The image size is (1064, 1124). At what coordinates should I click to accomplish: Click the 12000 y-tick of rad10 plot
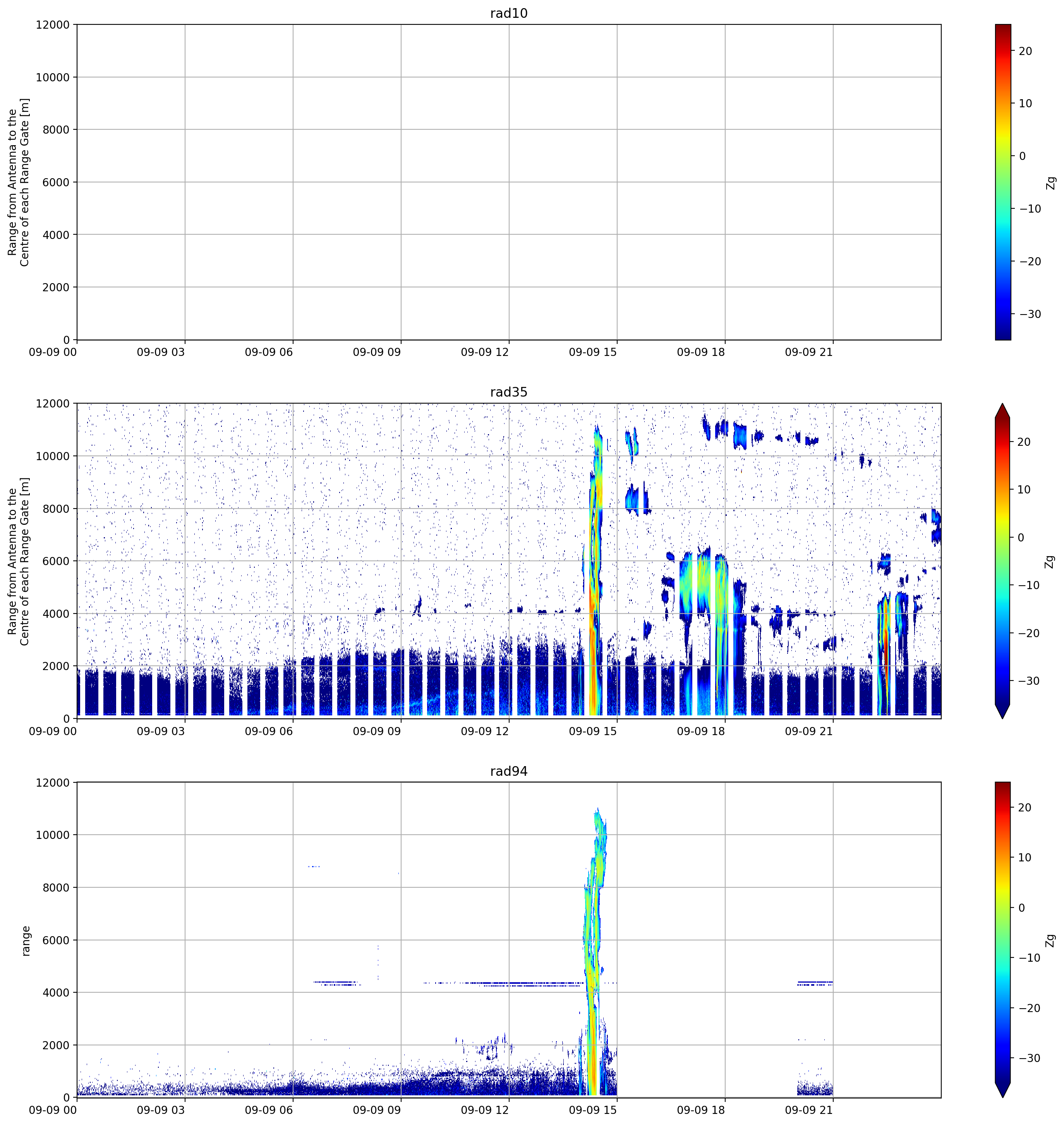coord(53,24)
